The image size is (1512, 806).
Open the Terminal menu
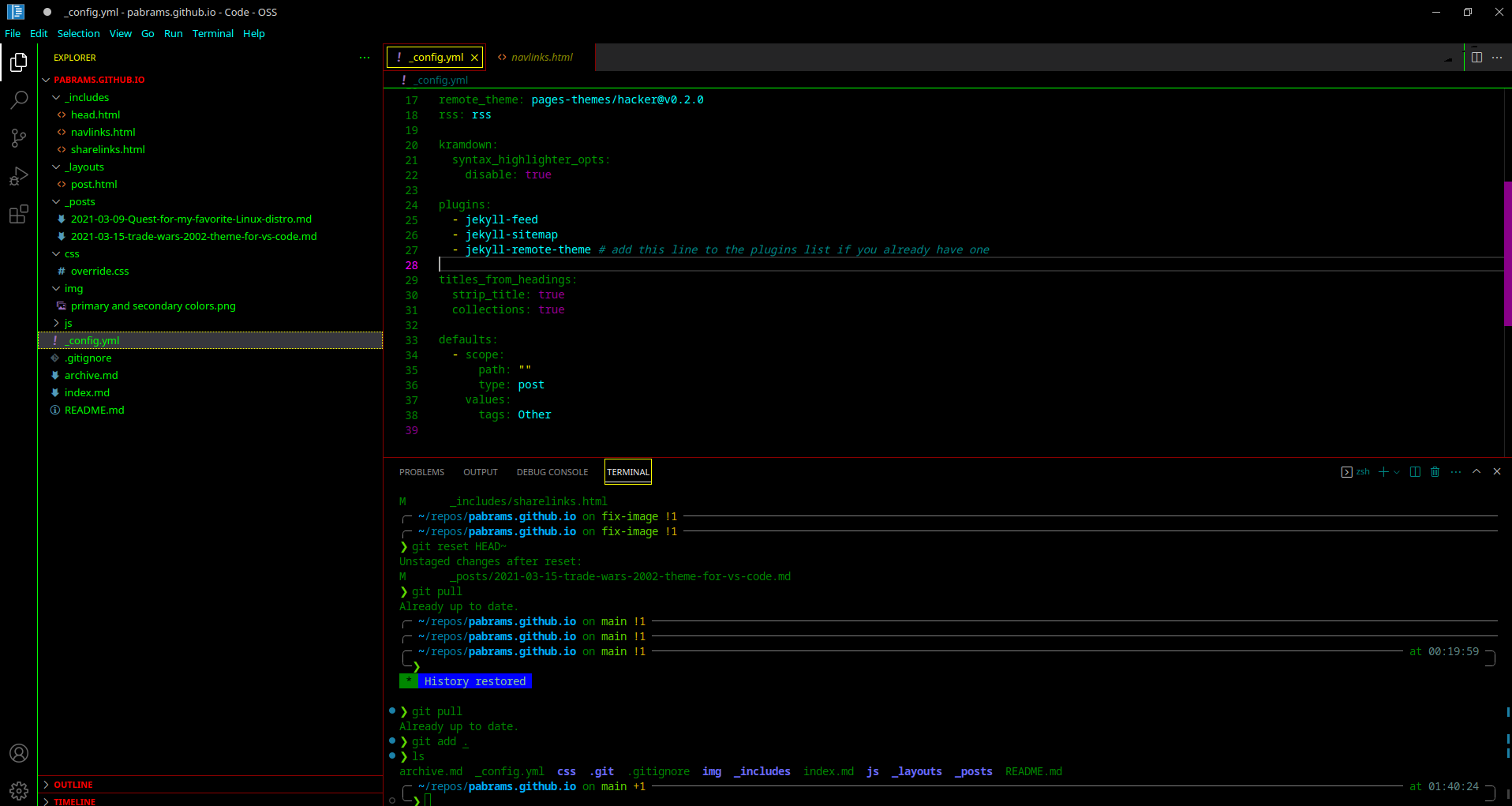213,33
